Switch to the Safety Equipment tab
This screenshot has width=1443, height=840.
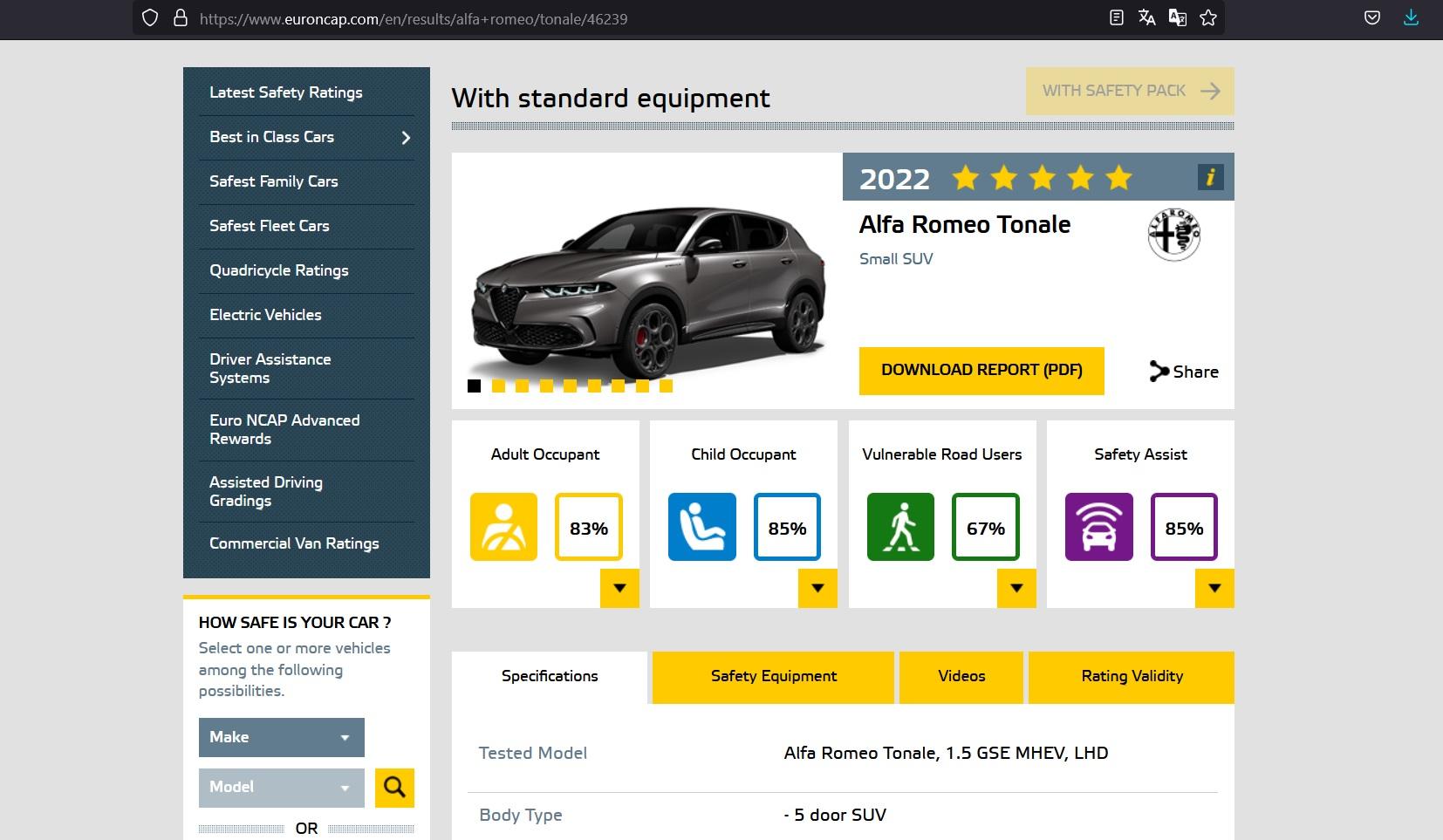tap(773, 677)
